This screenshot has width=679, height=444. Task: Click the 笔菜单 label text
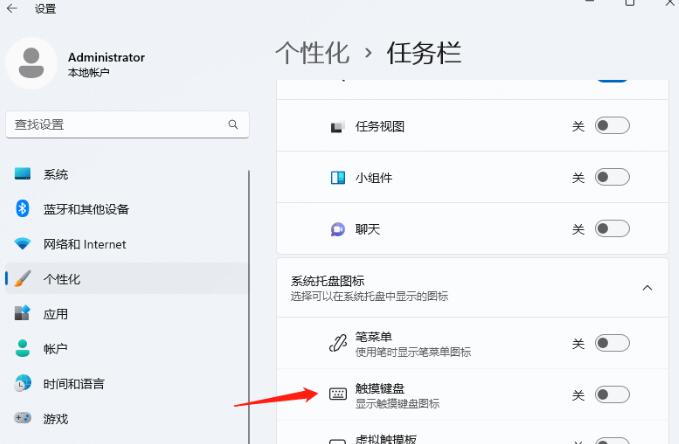point(374,337)
